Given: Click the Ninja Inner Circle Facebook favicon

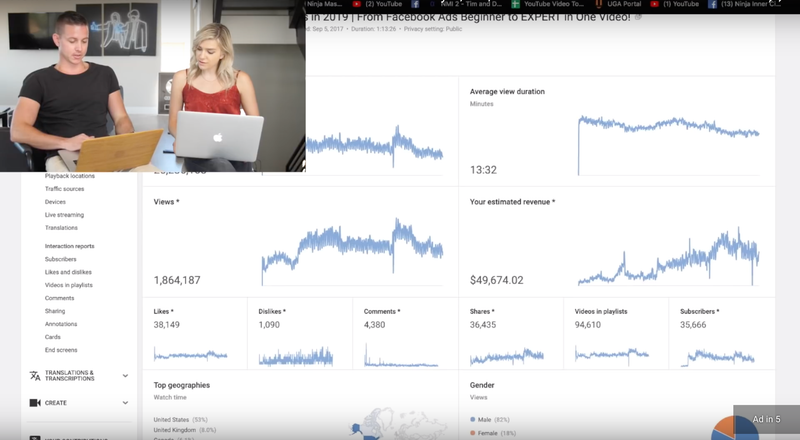Looking at the screenshot, I should pyautogui.click(x=712, y=4).
